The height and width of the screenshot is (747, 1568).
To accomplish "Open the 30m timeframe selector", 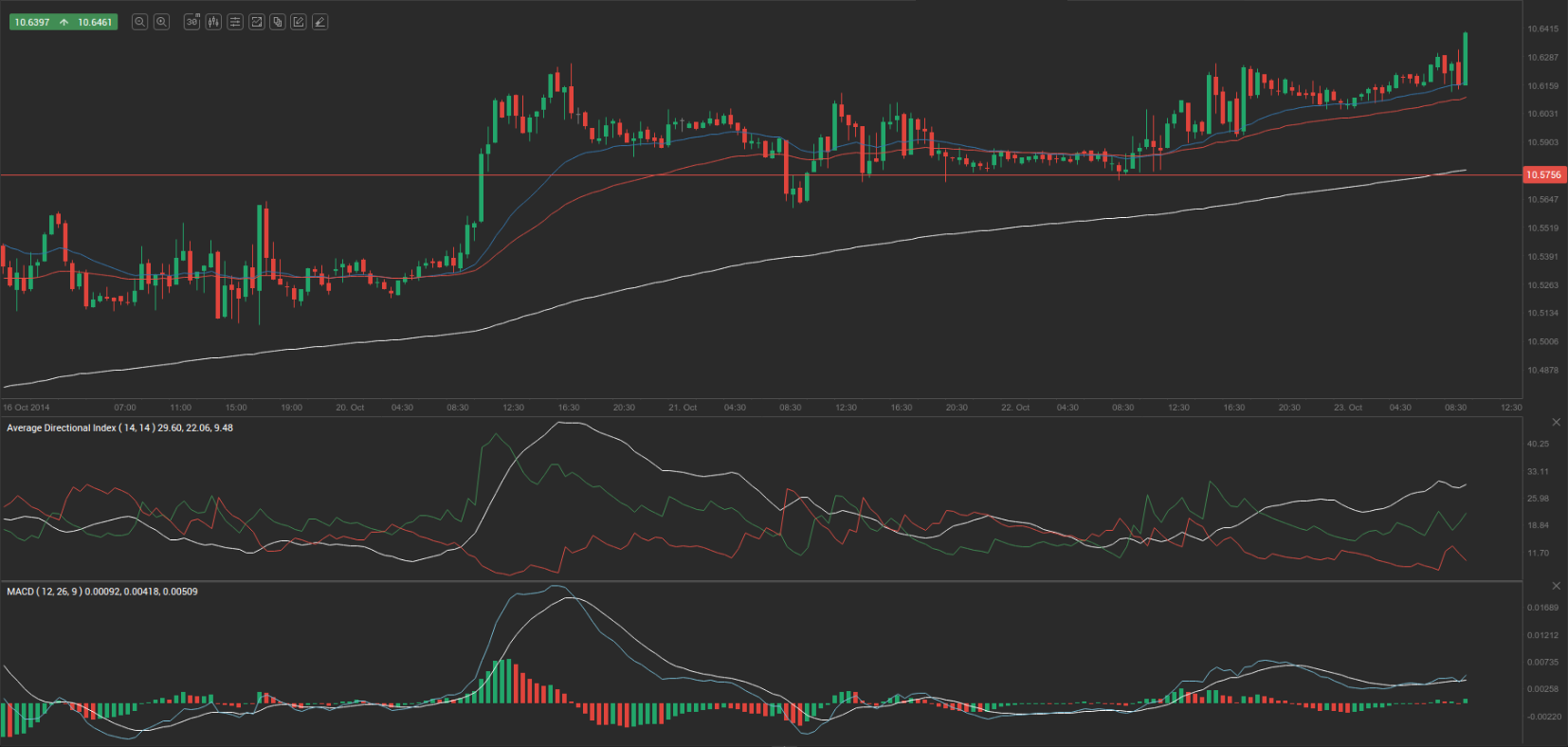I will tap(191, 22).
